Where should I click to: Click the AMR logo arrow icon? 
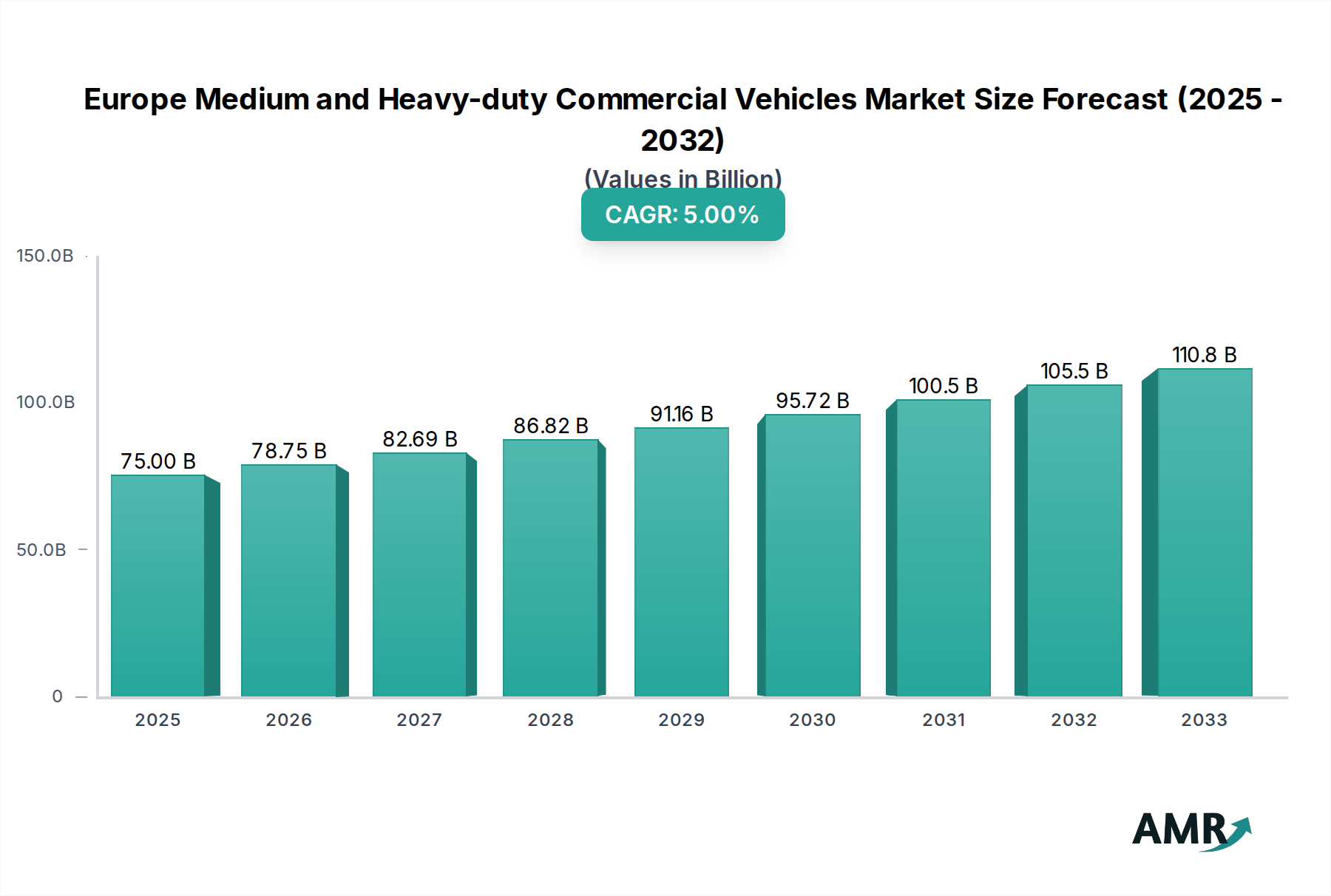(x=1239, y=831)
